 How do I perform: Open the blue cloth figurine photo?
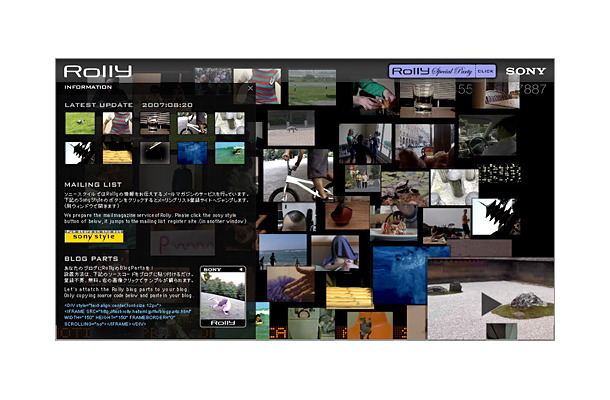[x=335, y=253]
